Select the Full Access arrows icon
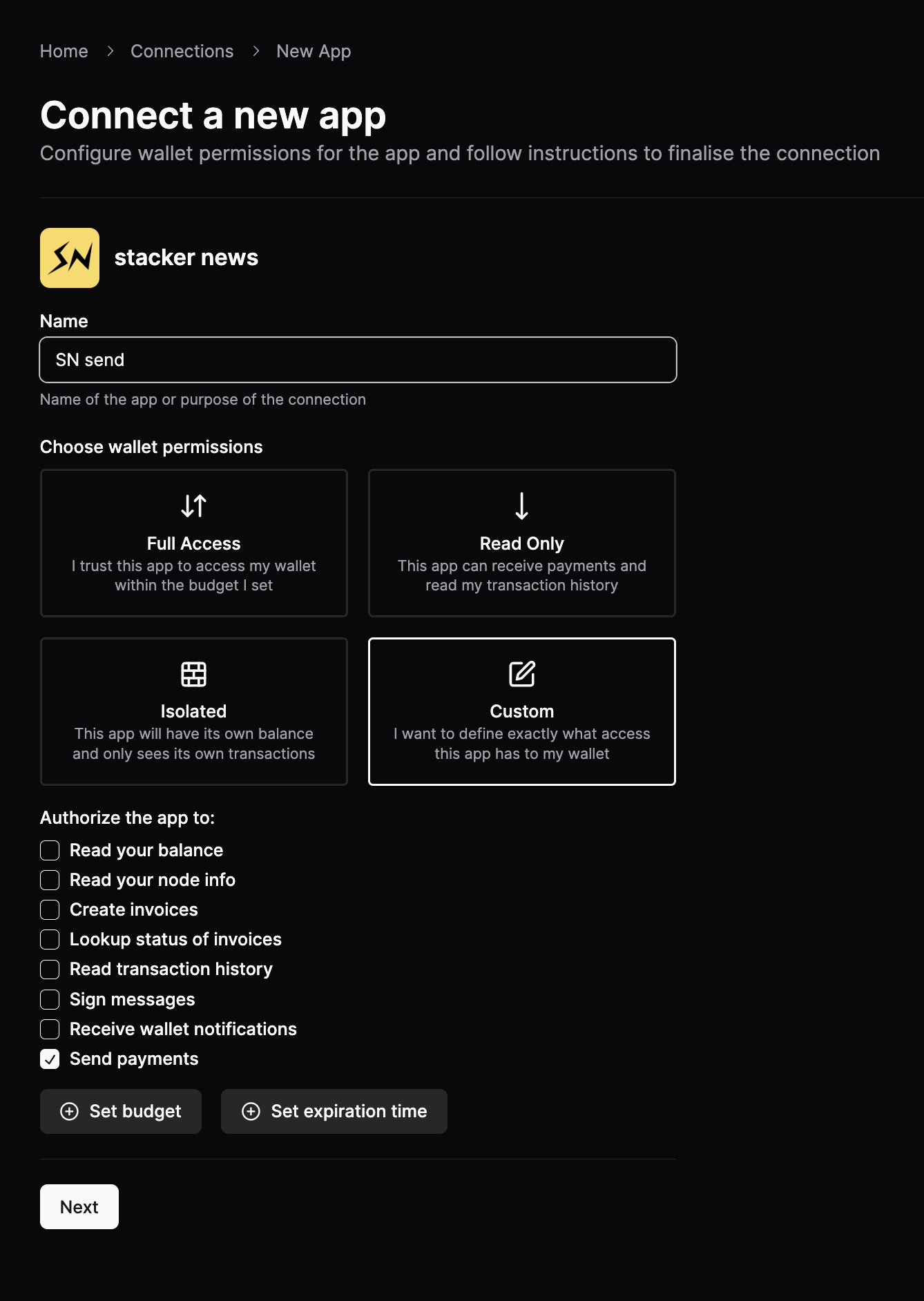Image resolution: width=924 pixels, height=1301 pixels. pos(194,506)
